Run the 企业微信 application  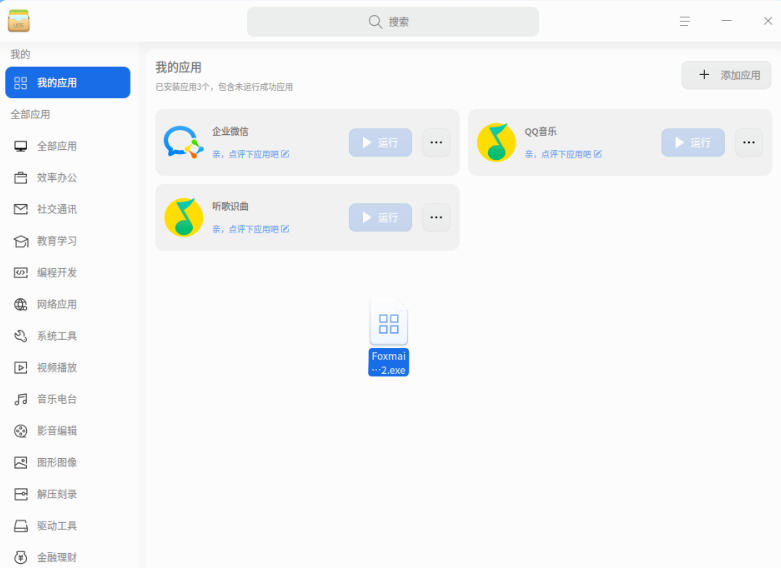[381, 142]
